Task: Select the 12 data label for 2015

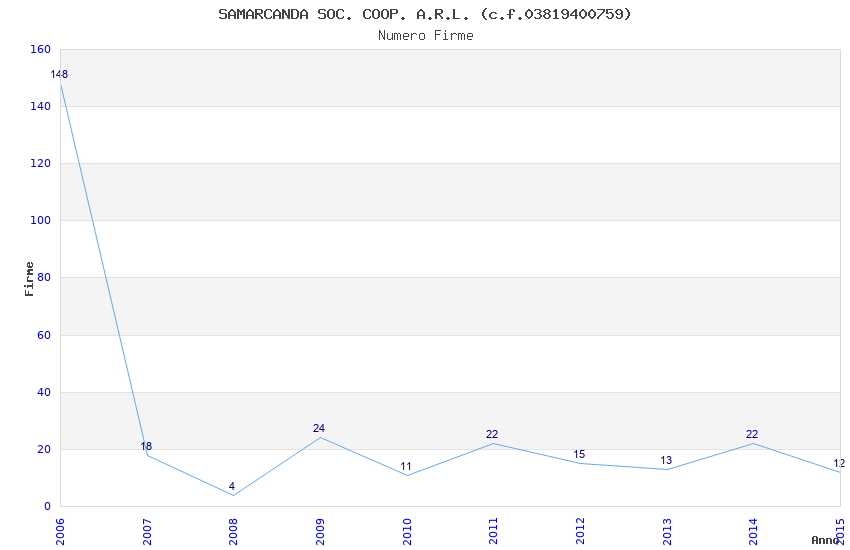Action: (839, 463)
